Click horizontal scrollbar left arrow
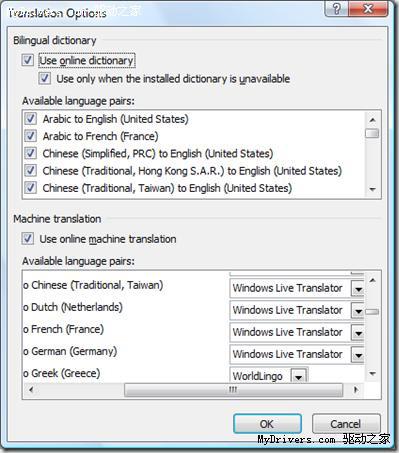Screen dimensions: 399x453 [x=31, y=389]
